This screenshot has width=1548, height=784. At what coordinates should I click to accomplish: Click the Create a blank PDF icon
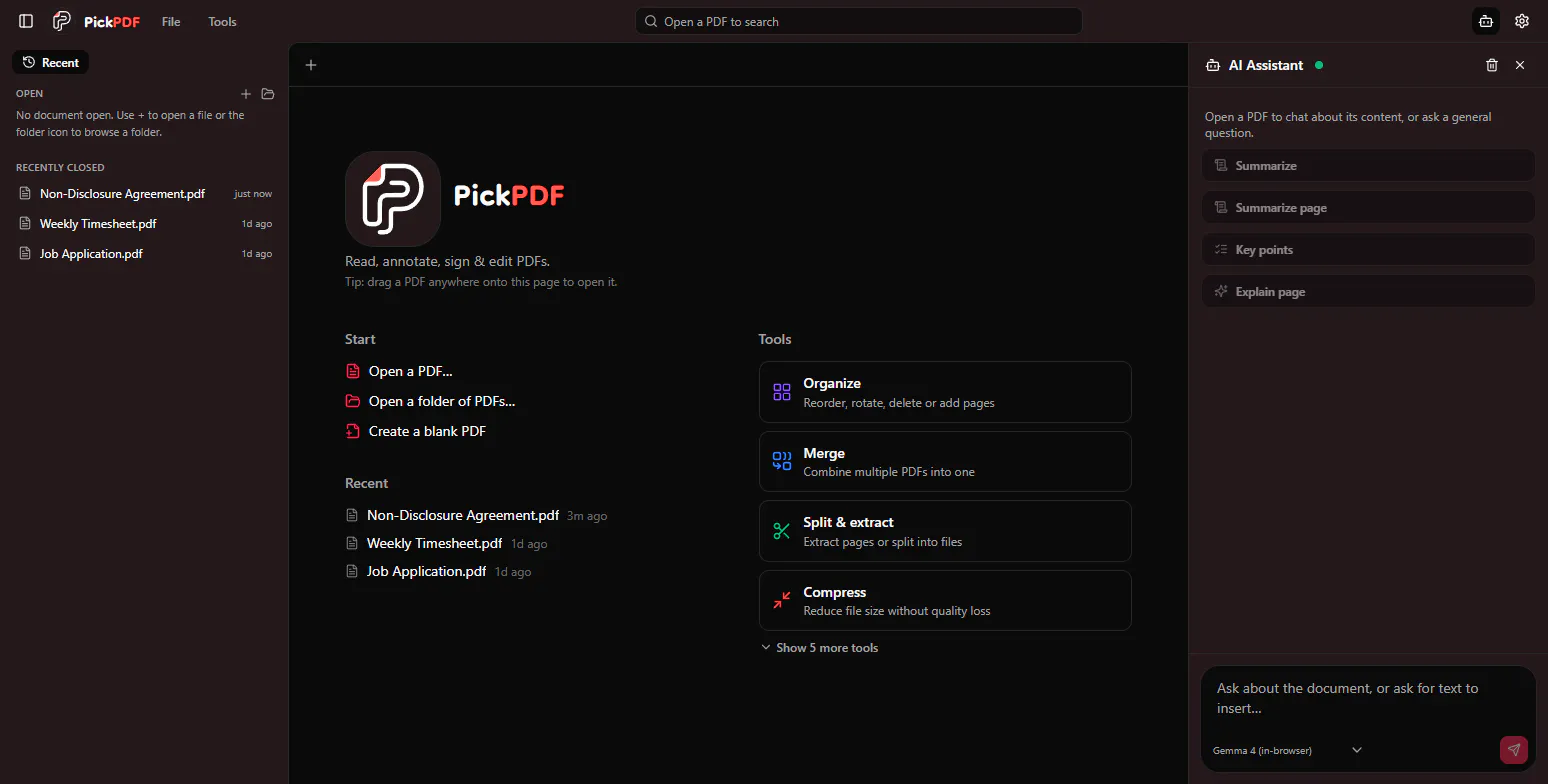[352, 431]
